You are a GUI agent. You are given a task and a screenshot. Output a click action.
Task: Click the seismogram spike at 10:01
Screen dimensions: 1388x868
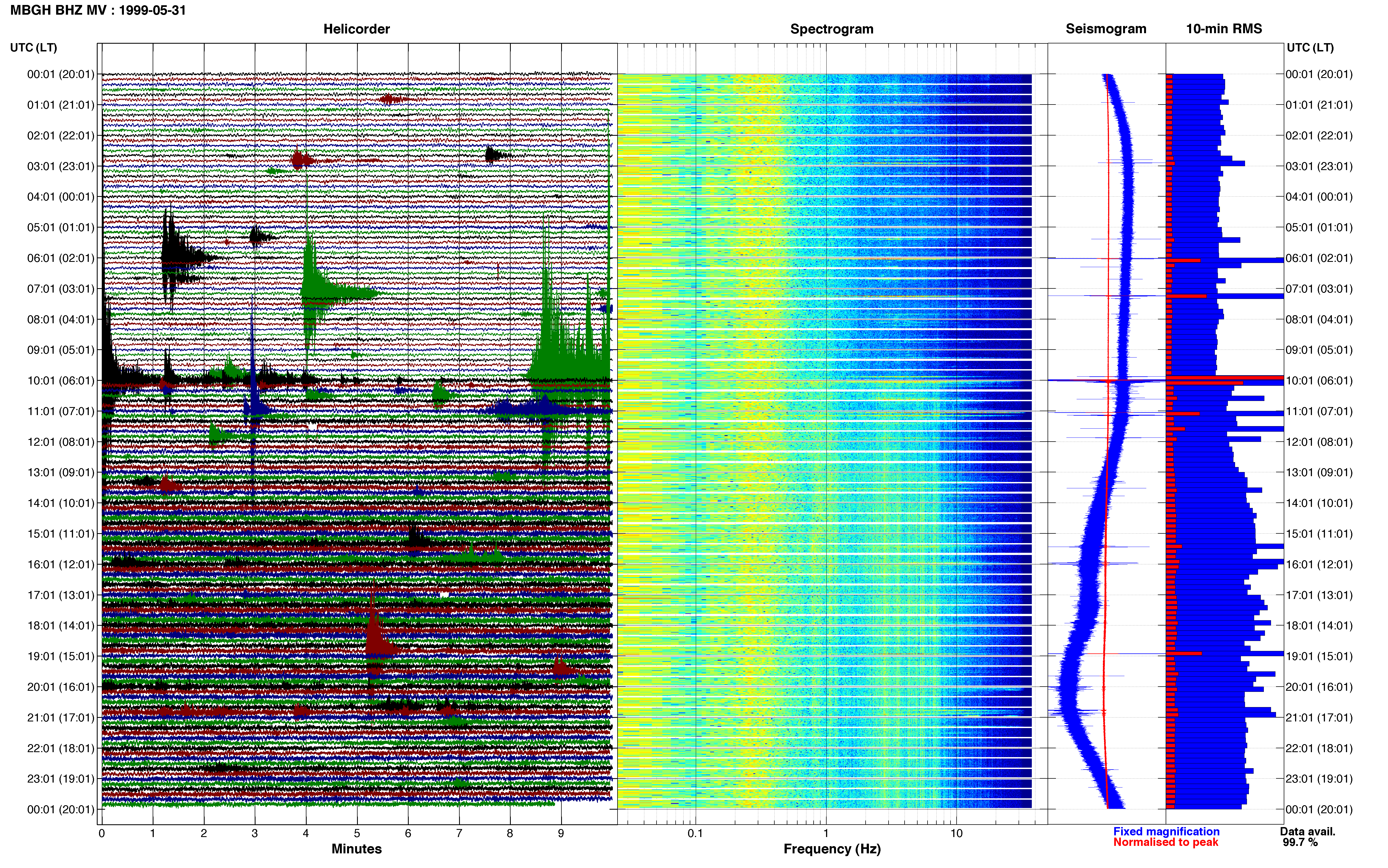pos(1107,380)
